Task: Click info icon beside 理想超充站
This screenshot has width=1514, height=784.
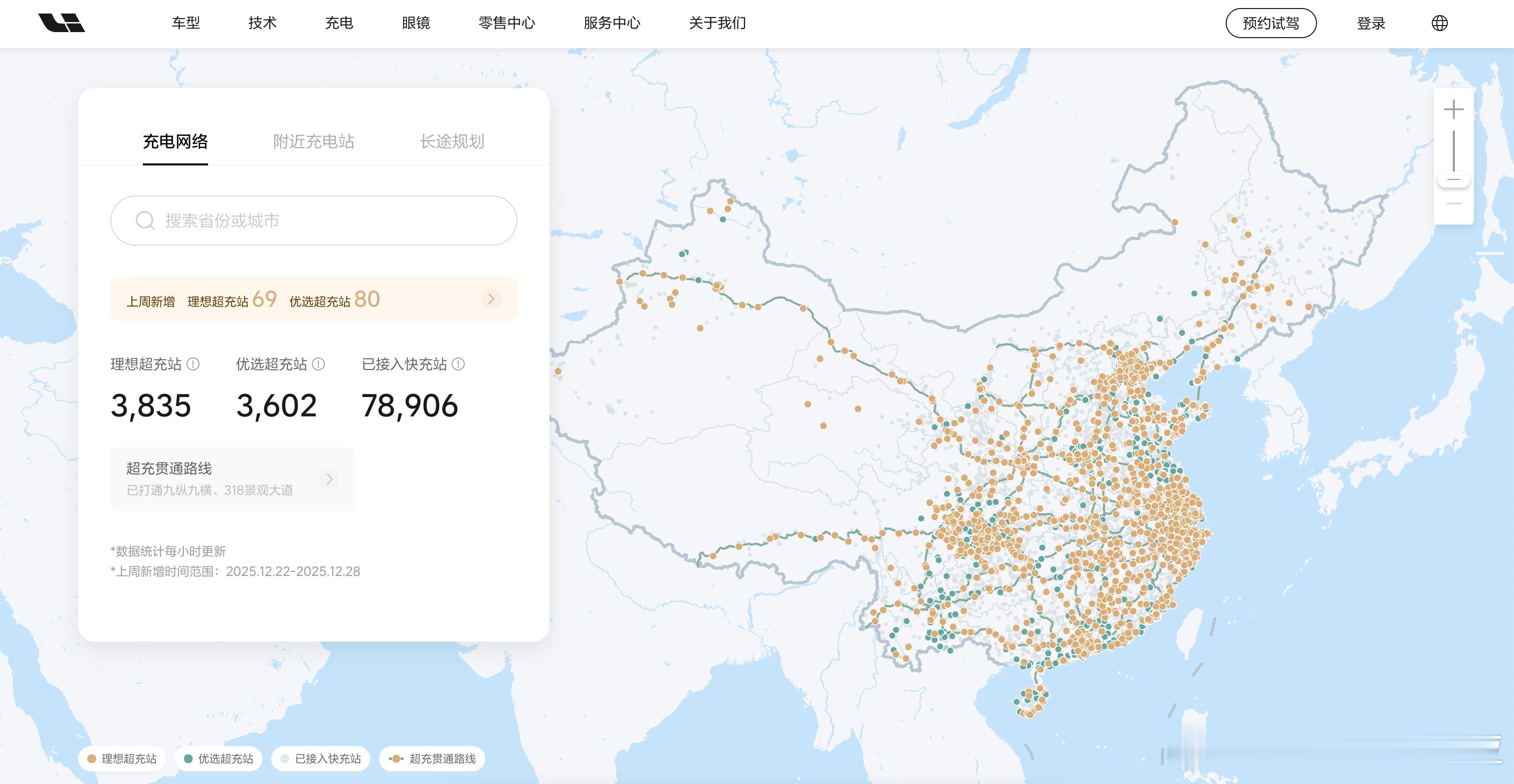Action: coord(193,364)
